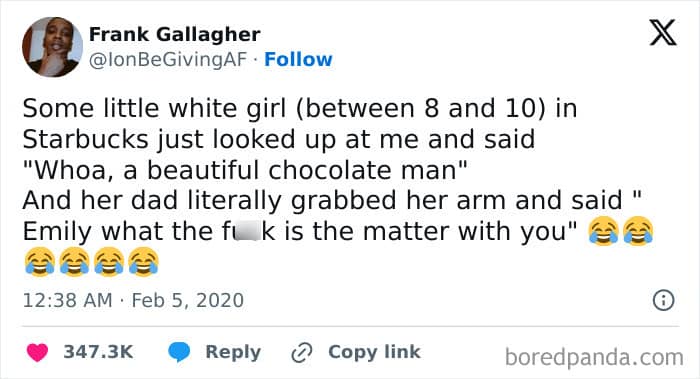Click the "Whoa, a beautiful chocolate man" line
The width and height of the screenshot is (700, 379).
[x=245, y=170]
